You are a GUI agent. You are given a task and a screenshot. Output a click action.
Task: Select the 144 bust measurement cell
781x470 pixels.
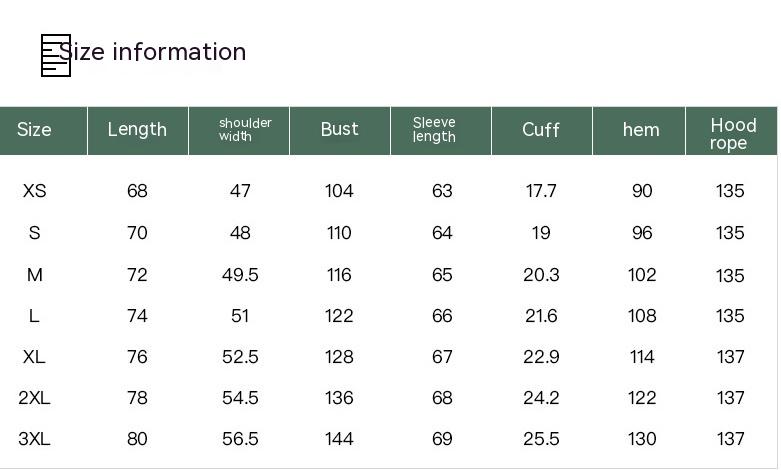click(x=339, y=439)
